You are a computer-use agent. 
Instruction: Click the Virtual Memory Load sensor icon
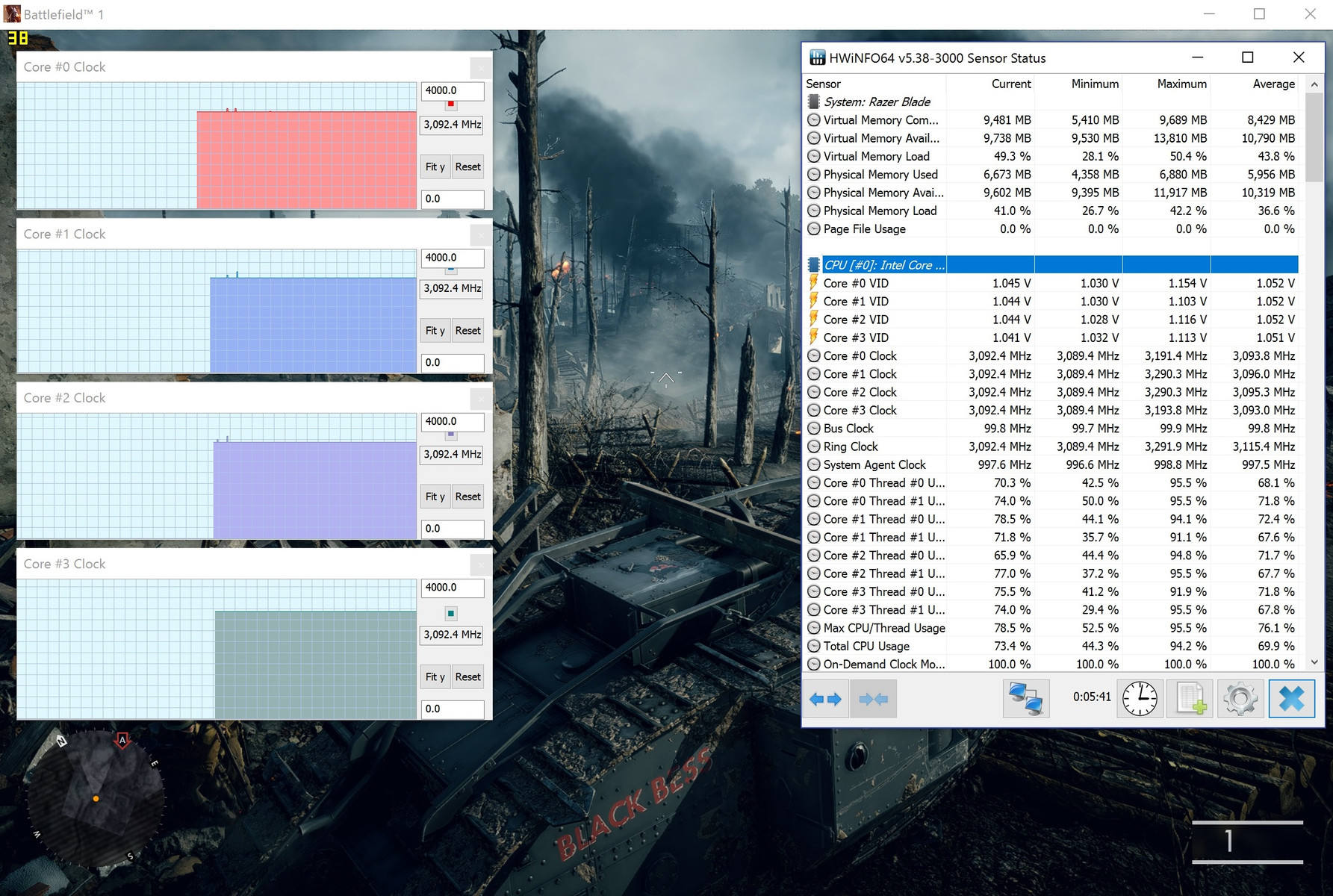[814, 156]
